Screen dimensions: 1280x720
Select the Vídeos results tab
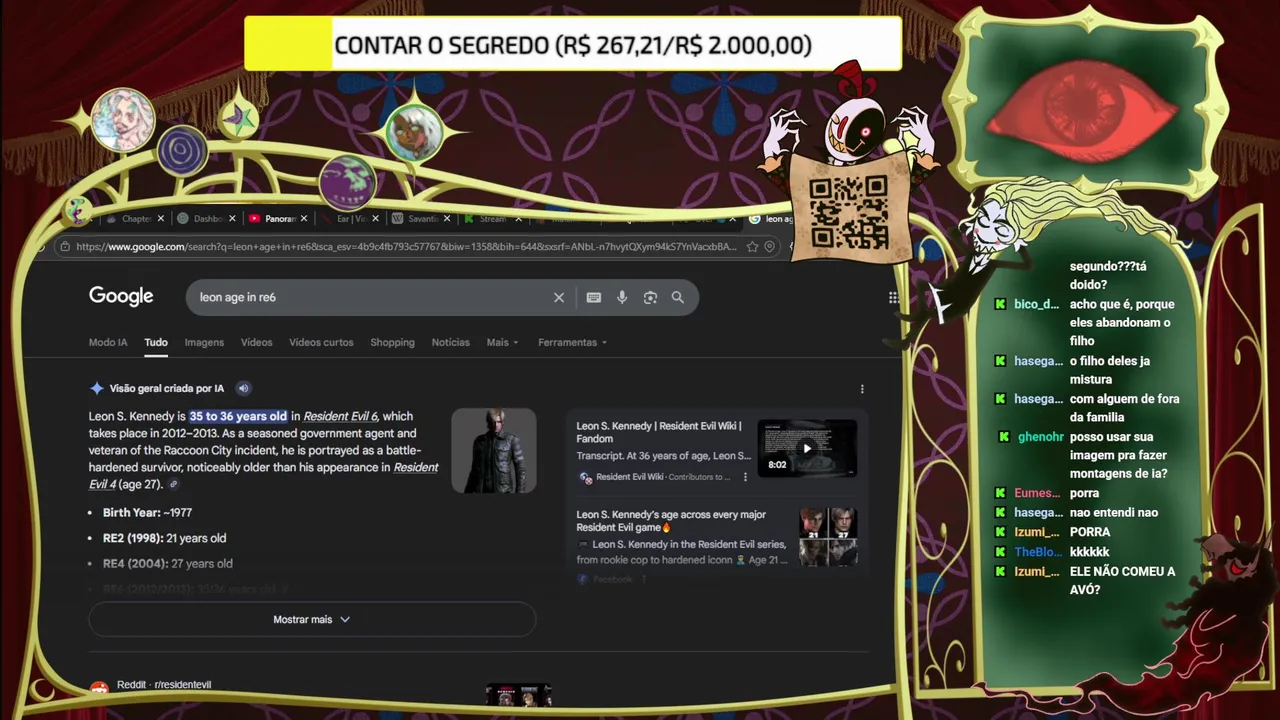[x=256, y=342]
